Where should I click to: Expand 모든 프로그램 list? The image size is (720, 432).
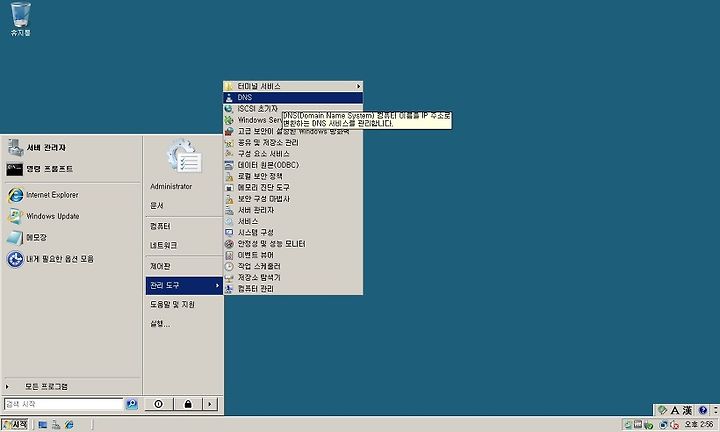[x=72, y=387]
